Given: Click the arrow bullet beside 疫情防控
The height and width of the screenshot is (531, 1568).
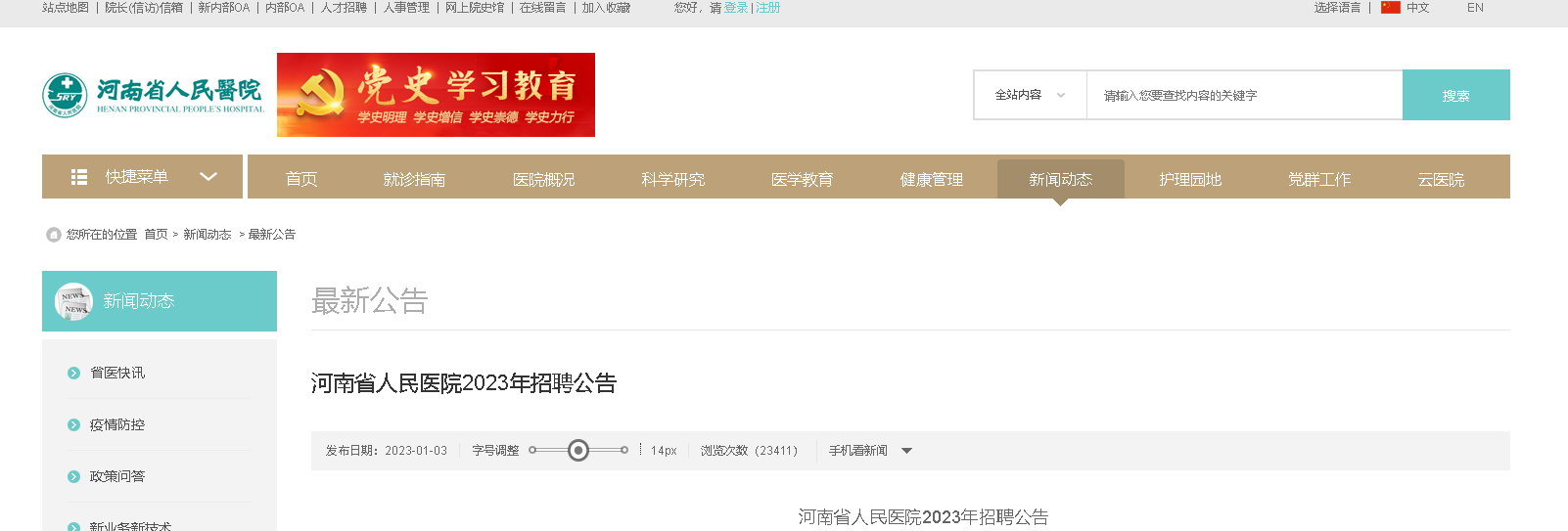Looking at the screenshot, I should pyautogui.click(x=73, y=424).
